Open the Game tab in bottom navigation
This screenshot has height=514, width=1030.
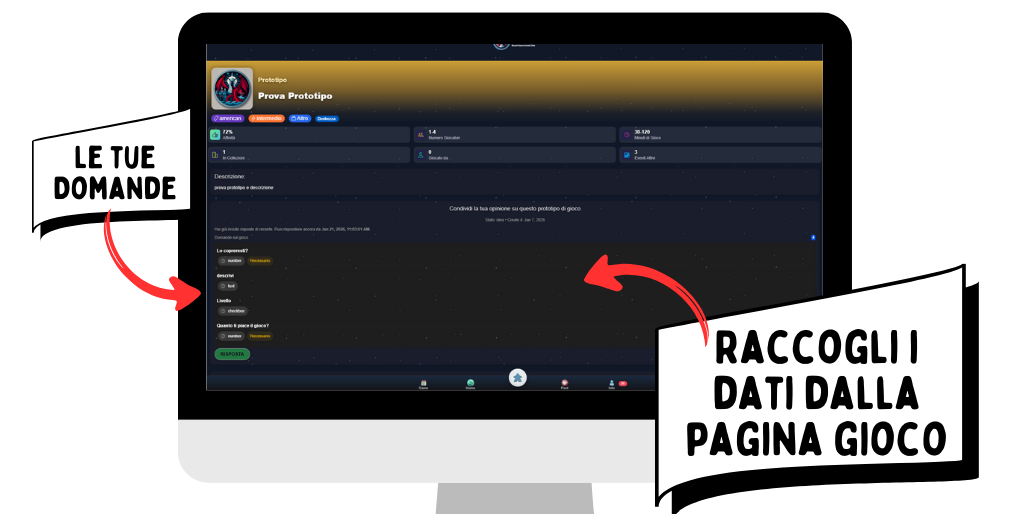tap(424, 383)
